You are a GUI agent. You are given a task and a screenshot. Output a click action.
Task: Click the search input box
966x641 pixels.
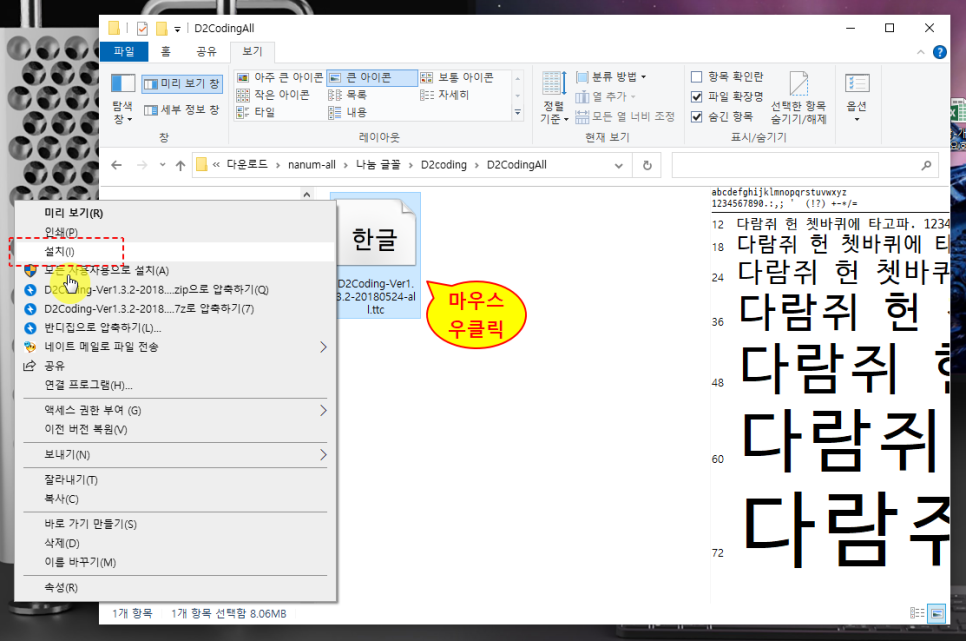click(795, 165)
